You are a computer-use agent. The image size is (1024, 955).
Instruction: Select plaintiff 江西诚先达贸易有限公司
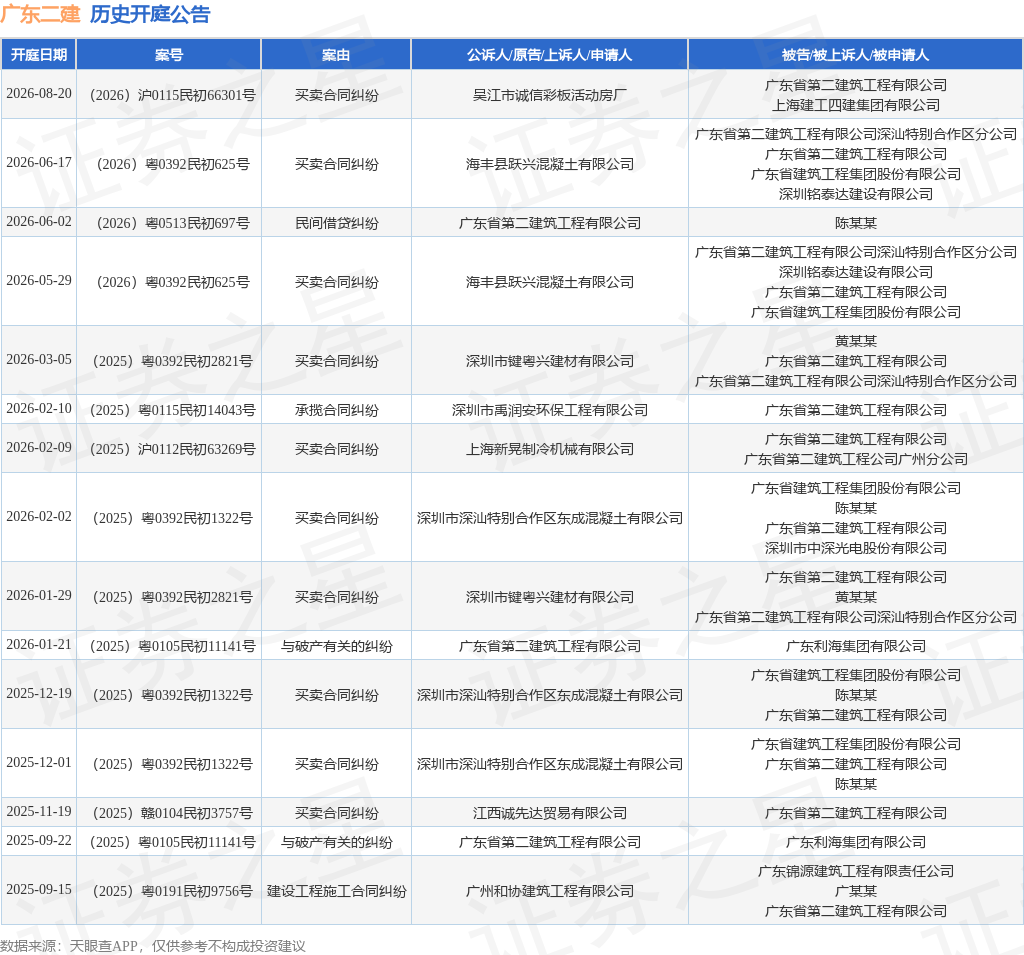tap(549, 813)
